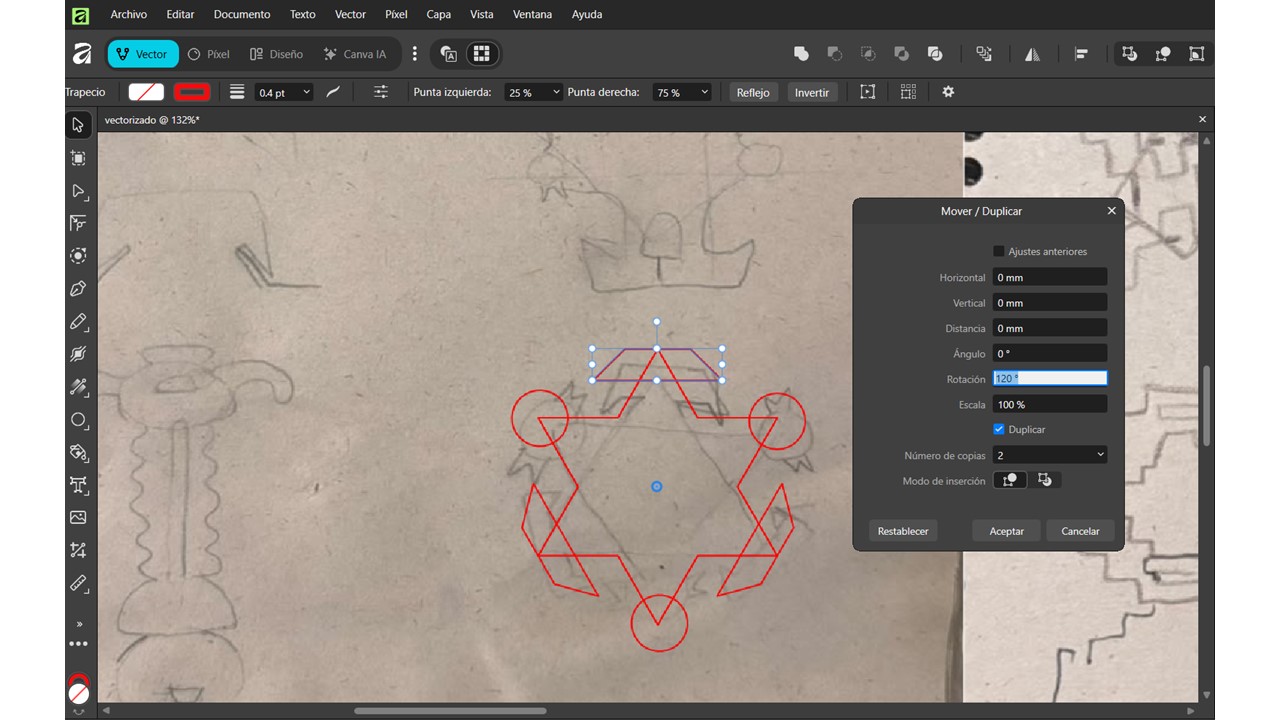Select the Measure ruler tool
1280x720 pixels.
pyautogui.click(x=78, y=583)
